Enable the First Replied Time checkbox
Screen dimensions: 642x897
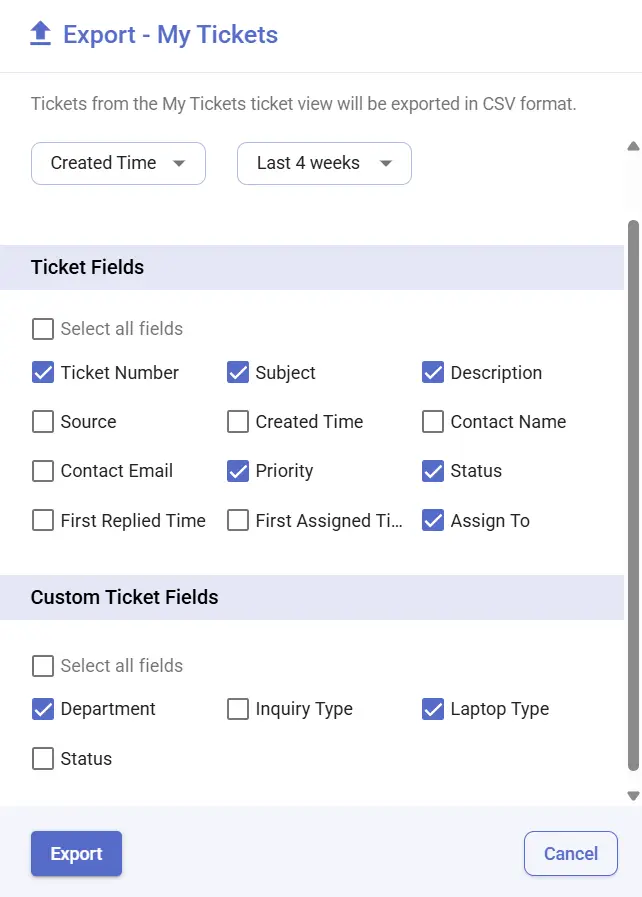point(43,520)
